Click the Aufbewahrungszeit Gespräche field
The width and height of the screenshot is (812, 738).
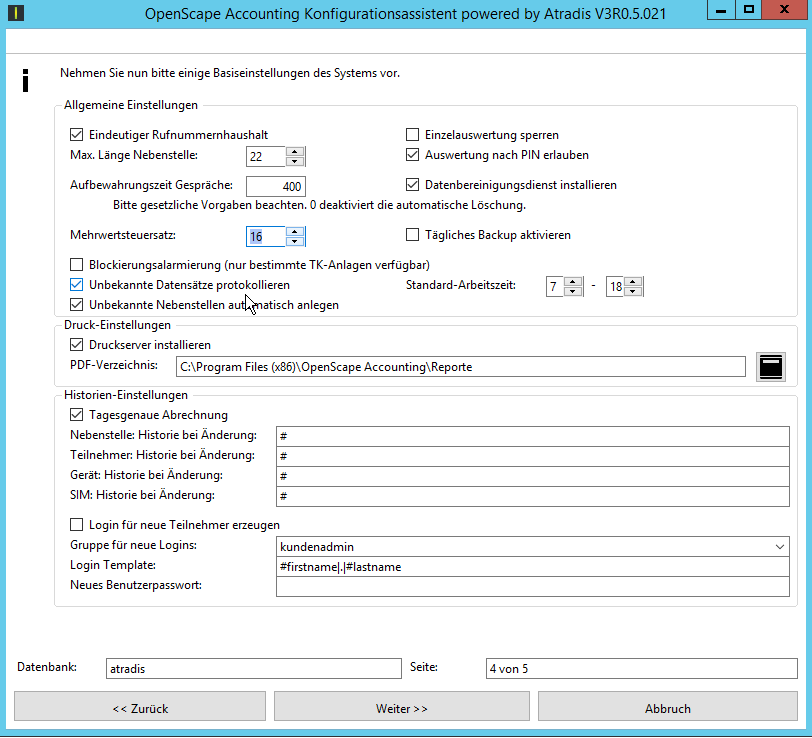[276, 186]
